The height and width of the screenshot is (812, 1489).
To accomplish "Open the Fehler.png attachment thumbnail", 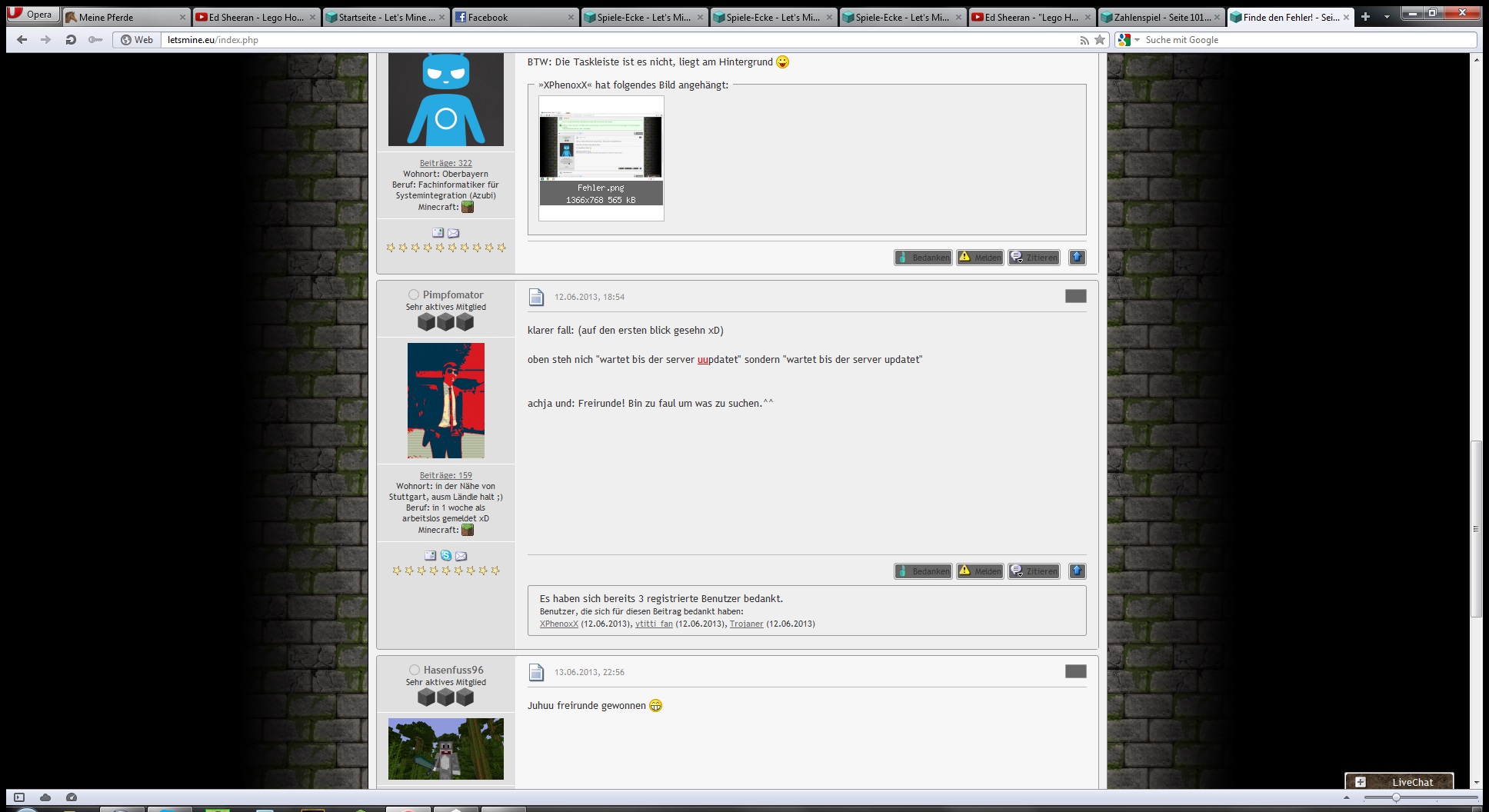I will (x=601, y=149).
